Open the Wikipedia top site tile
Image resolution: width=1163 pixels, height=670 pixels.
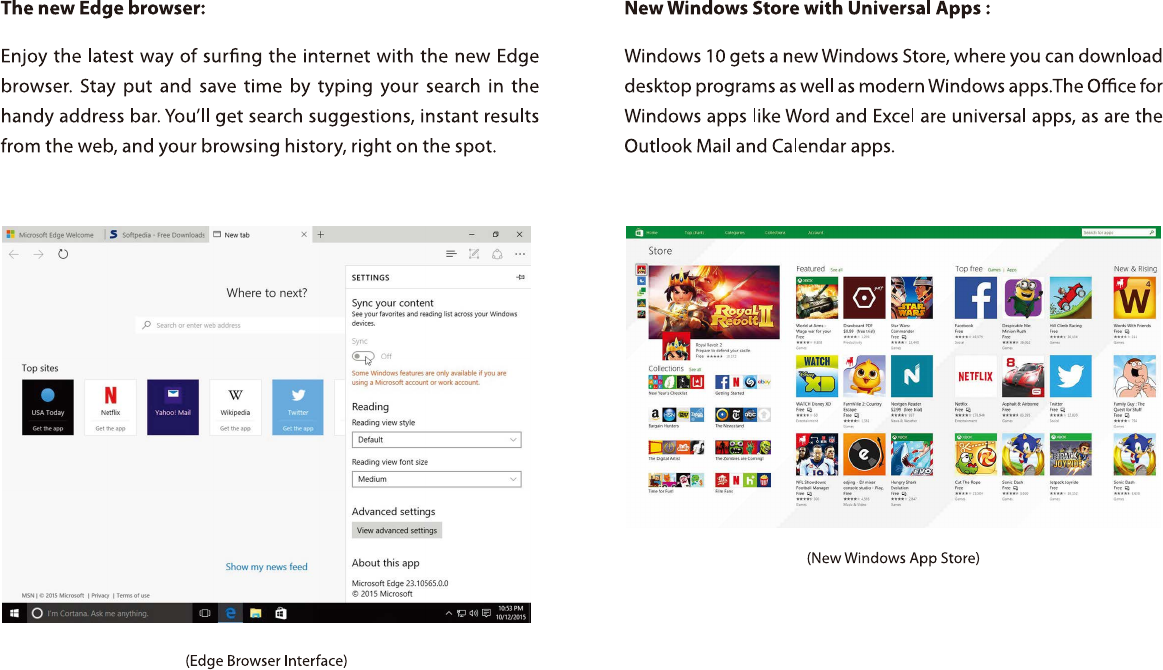tap(235, 407)
